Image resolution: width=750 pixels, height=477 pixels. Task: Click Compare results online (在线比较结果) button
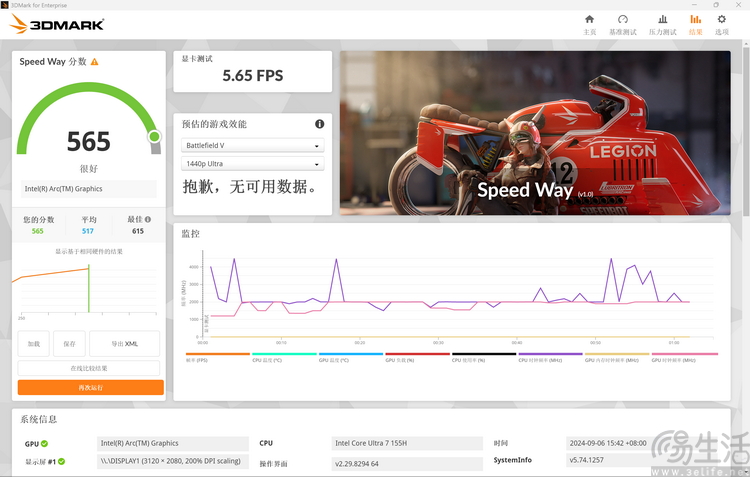click(88, 368)
